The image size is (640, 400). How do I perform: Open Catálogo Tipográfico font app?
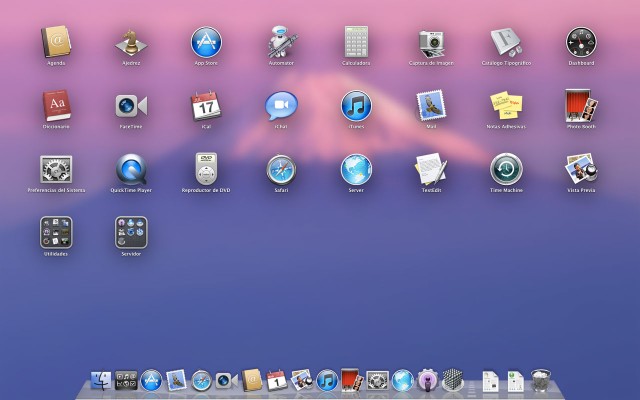coord(506,42)
